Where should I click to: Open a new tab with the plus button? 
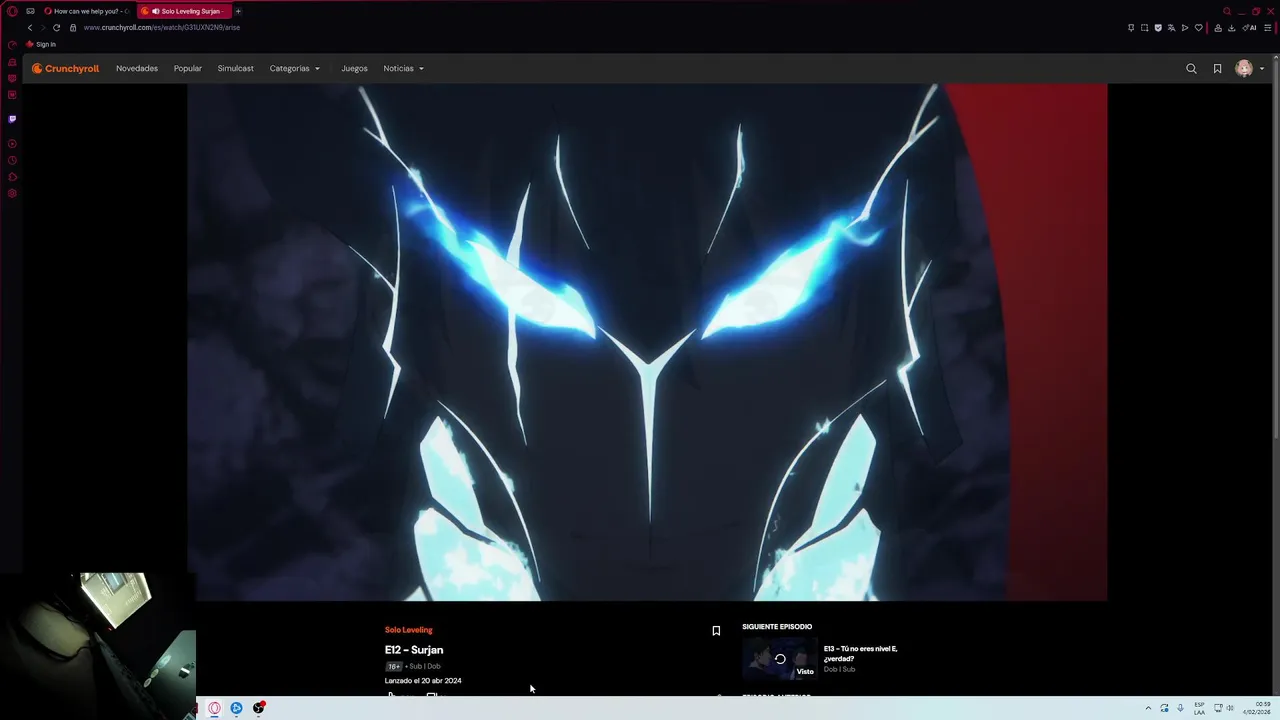pos(238,11)
